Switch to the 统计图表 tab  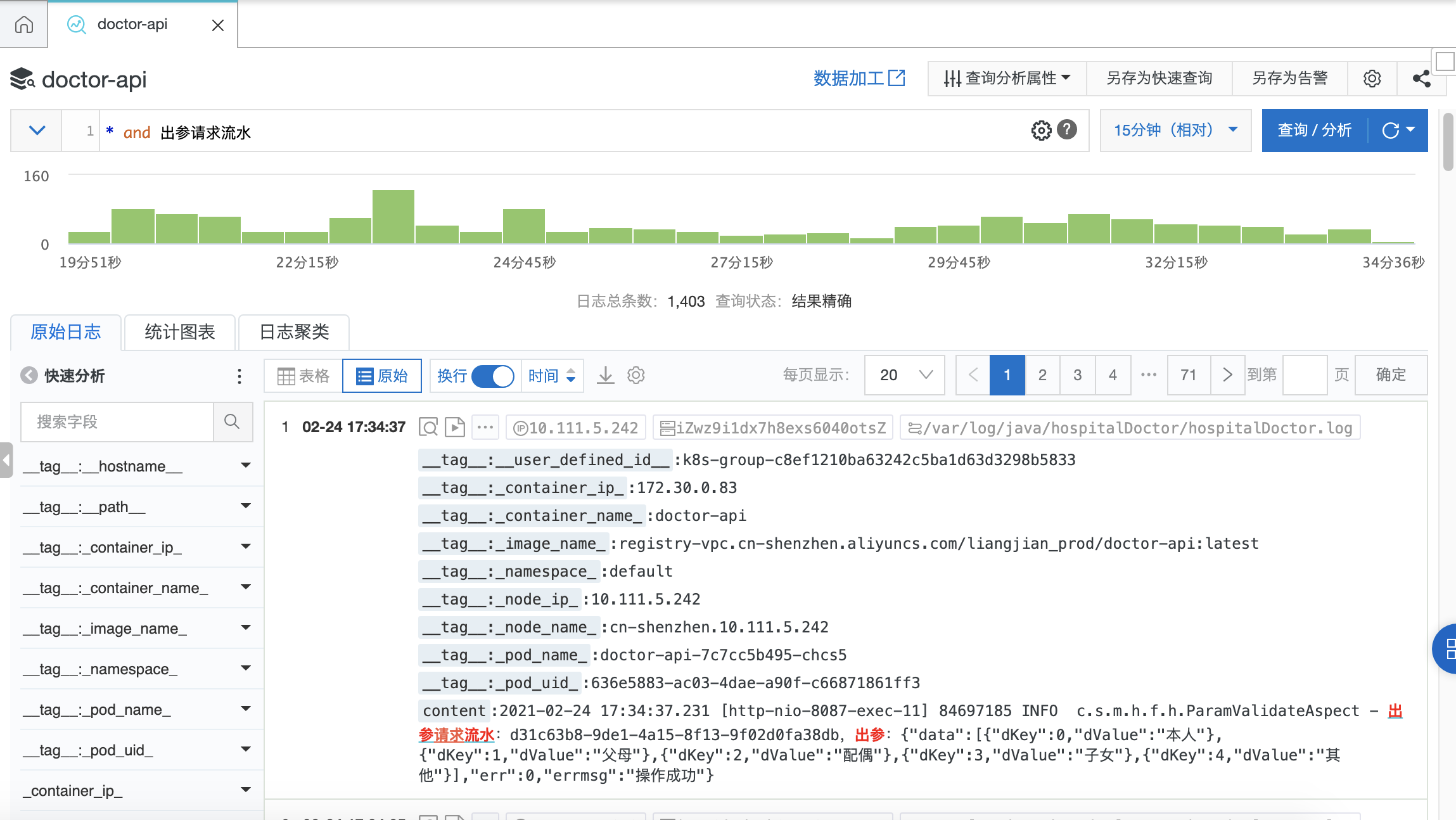pos(180,332)
